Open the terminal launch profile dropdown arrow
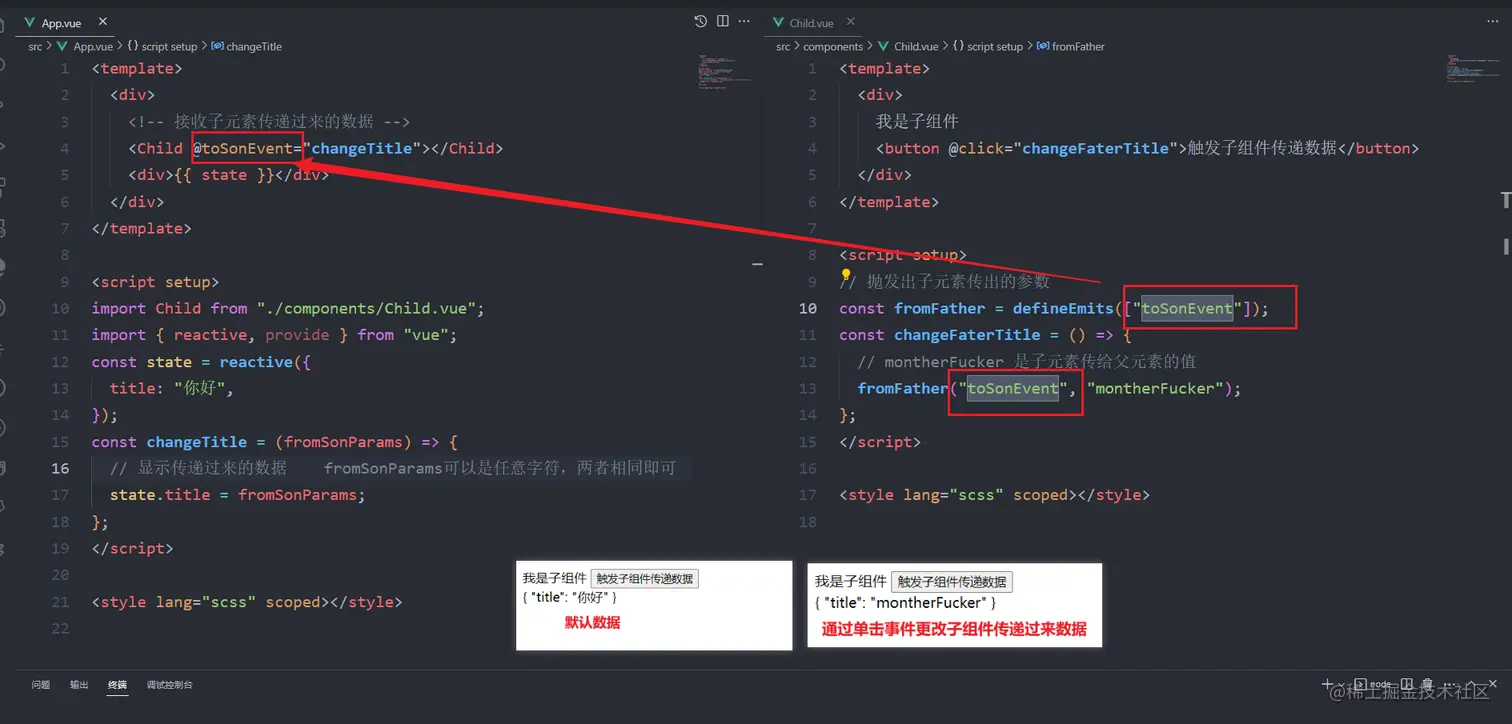This screenshot has height=724, width=1512. 1342,684
